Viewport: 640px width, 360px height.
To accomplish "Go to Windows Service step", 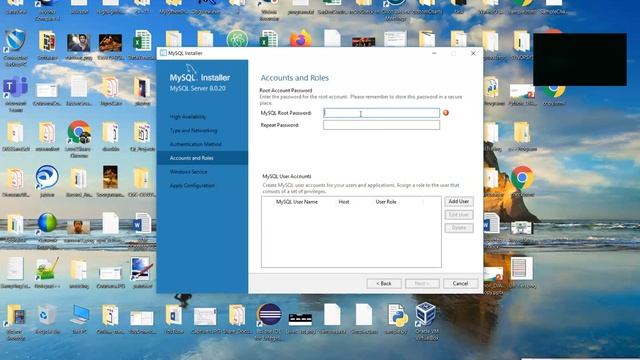I will (x=189, y=172).
